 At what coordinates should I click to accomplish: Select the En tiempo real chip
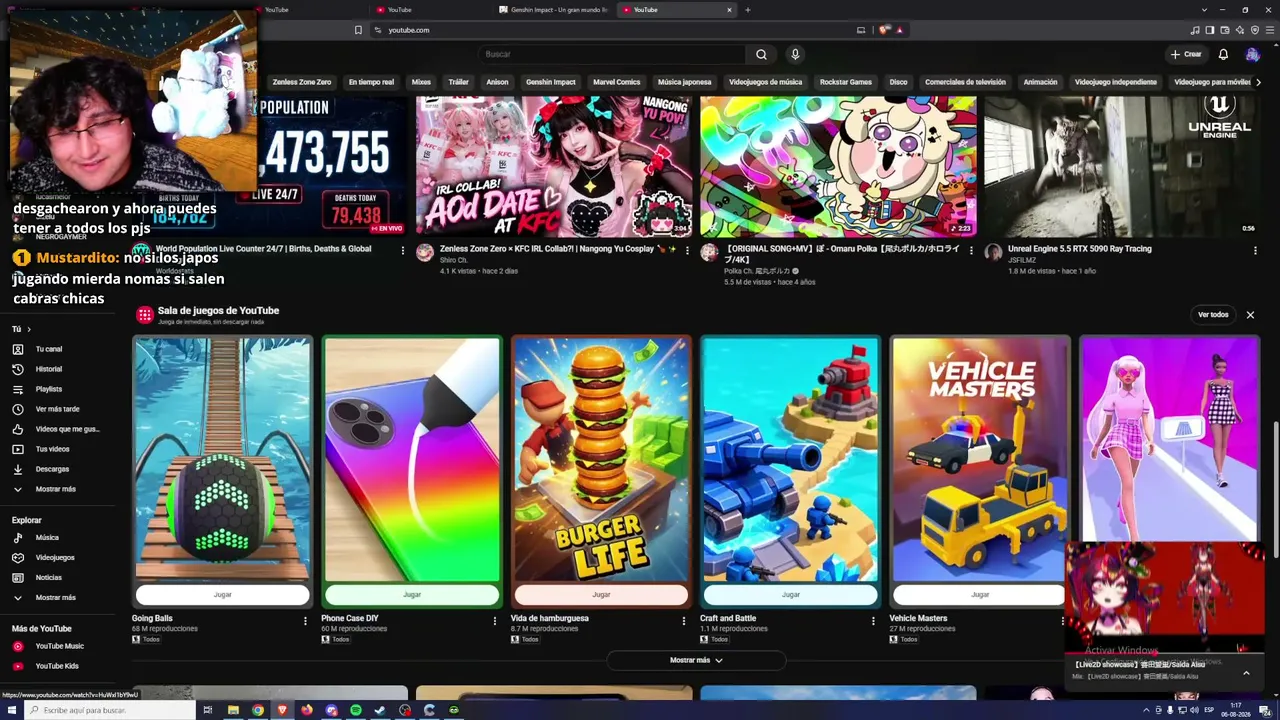point(371,82)
